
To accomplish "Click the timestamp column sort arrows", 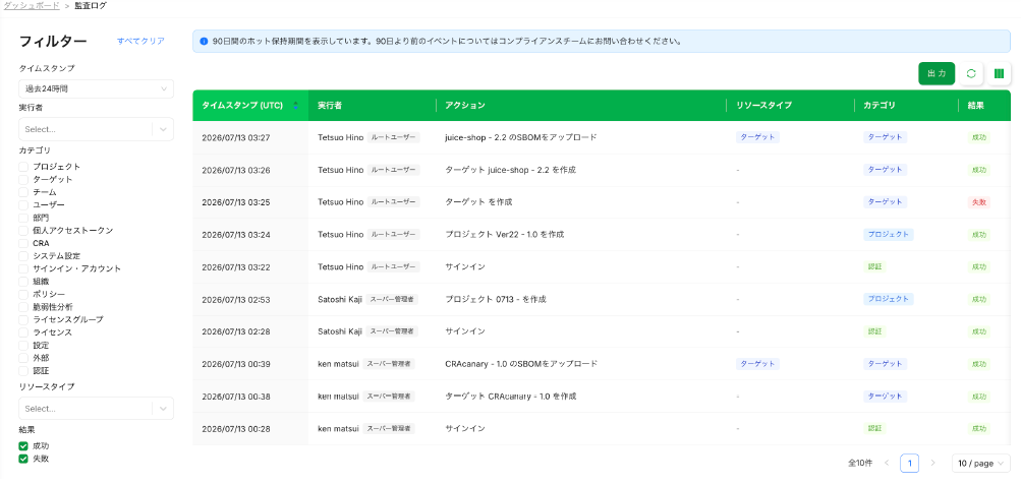I will coord(296,105).
